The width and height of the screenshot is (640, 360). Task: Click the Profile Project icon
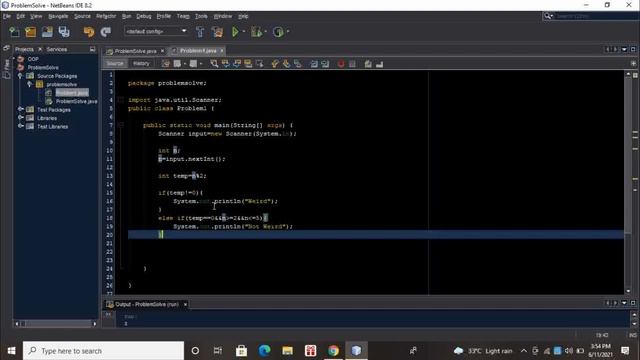coord(278,31)
